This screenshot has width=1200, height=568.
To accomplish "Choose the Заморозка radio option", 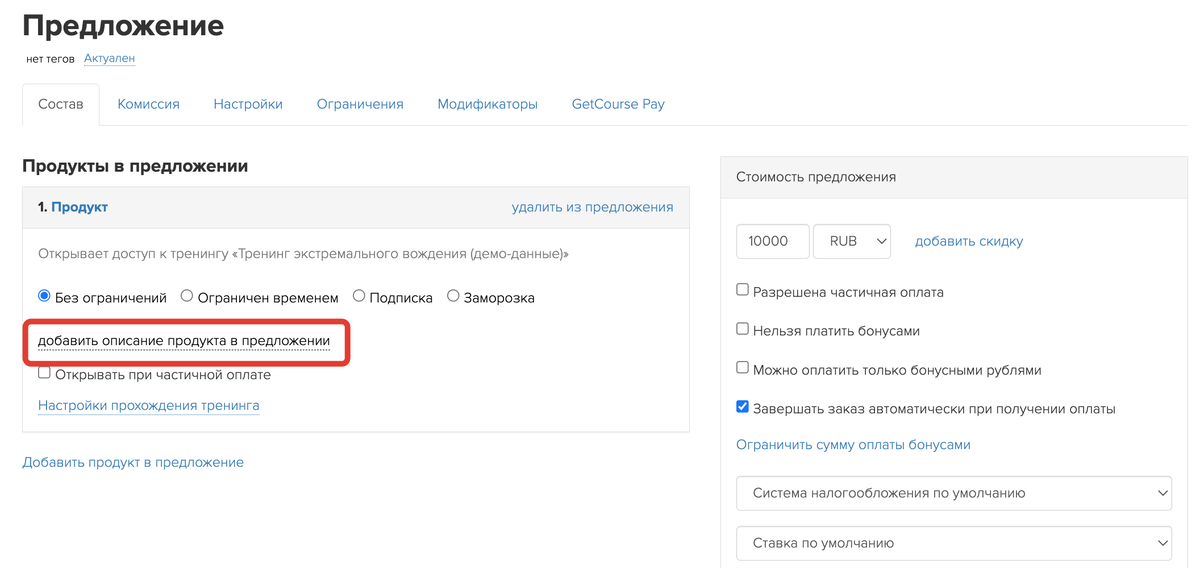I will click(453, 296).
